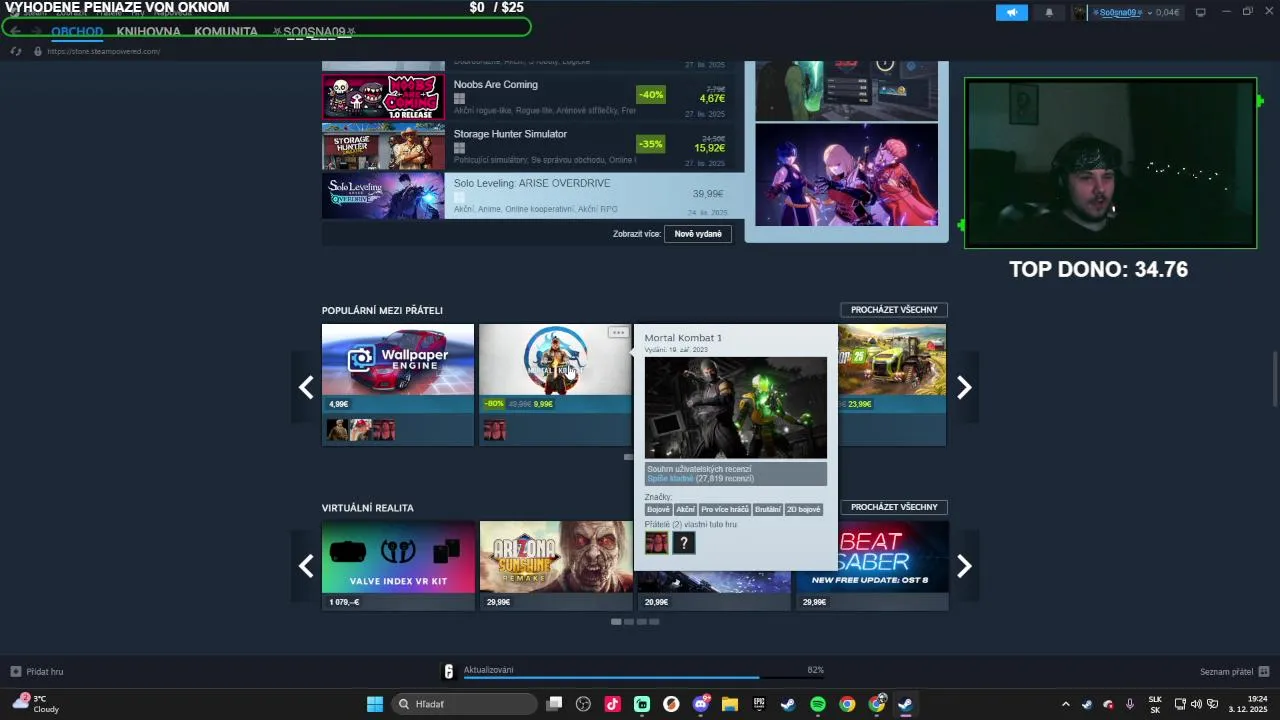Click the store.steampowered.com URL text
The height and width of the screenshot is (720, 1280).
pos(103,51)
